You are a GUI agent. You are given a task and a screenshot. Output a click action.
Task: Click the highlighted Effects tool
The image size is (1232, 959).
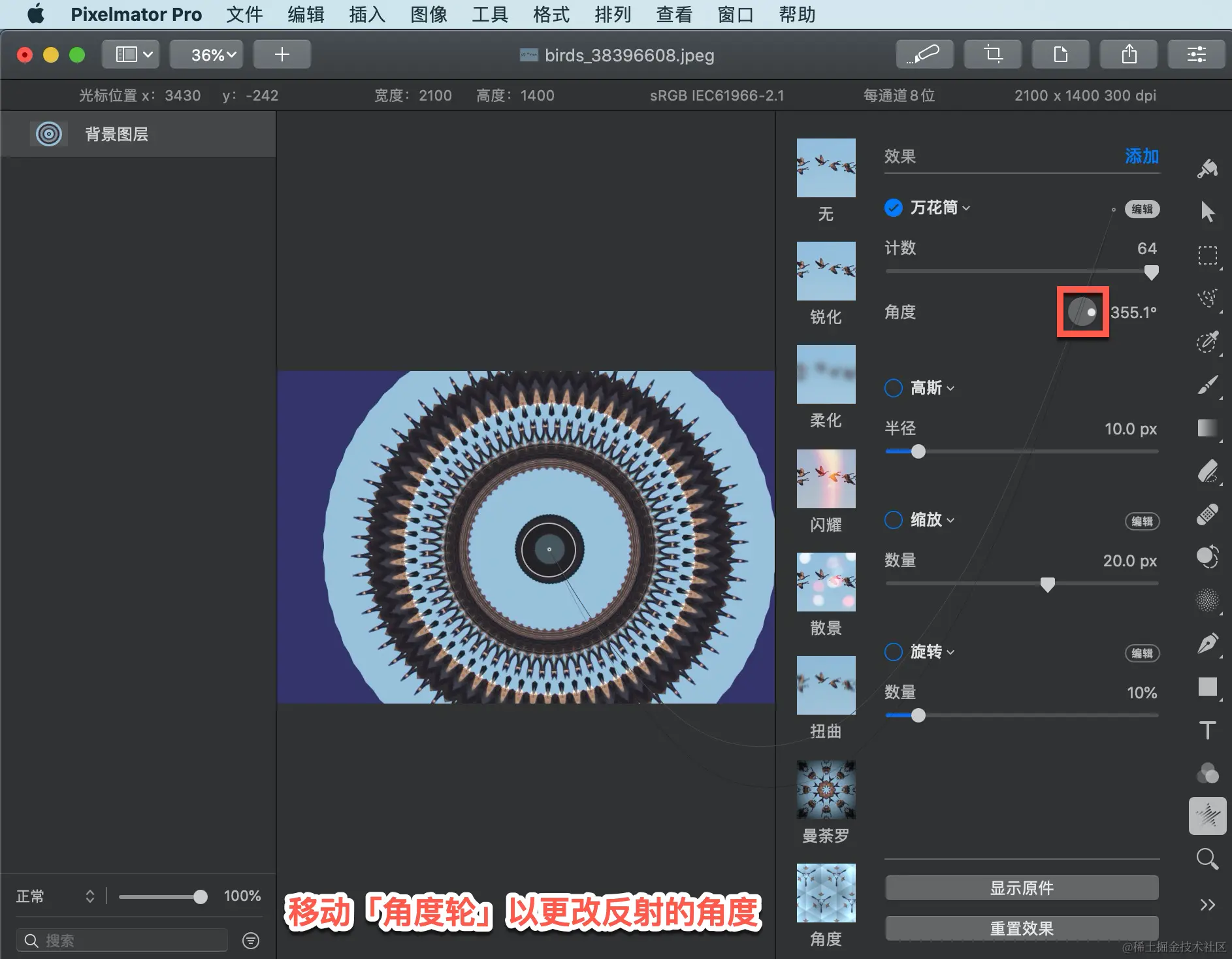click(1207, 816)
